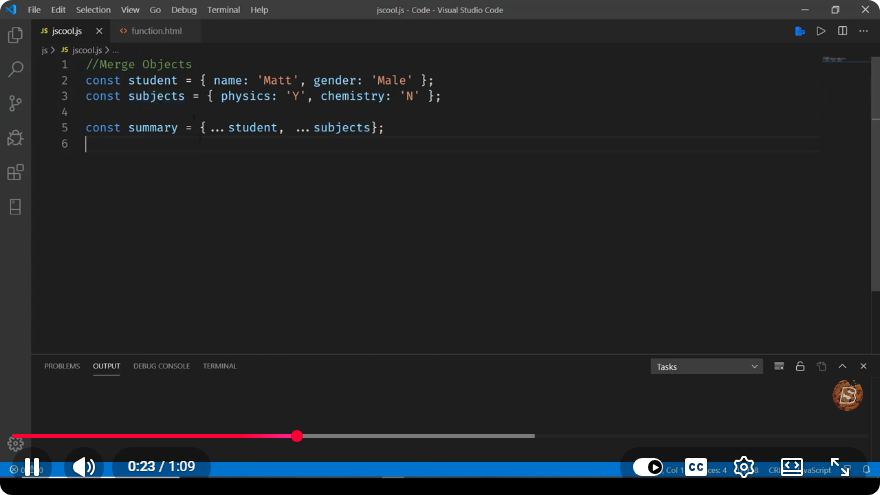Click the Visual Studio Code logo icon
Image resolution: width=880 pixels, height=495 pixels.
point(11,10)
